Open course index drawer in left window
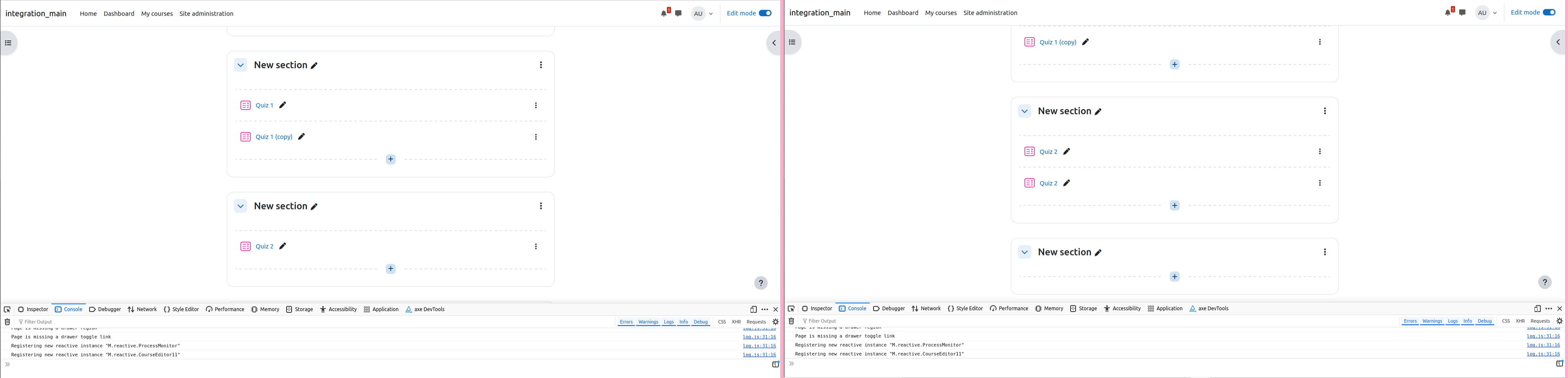 coord(8,43)
